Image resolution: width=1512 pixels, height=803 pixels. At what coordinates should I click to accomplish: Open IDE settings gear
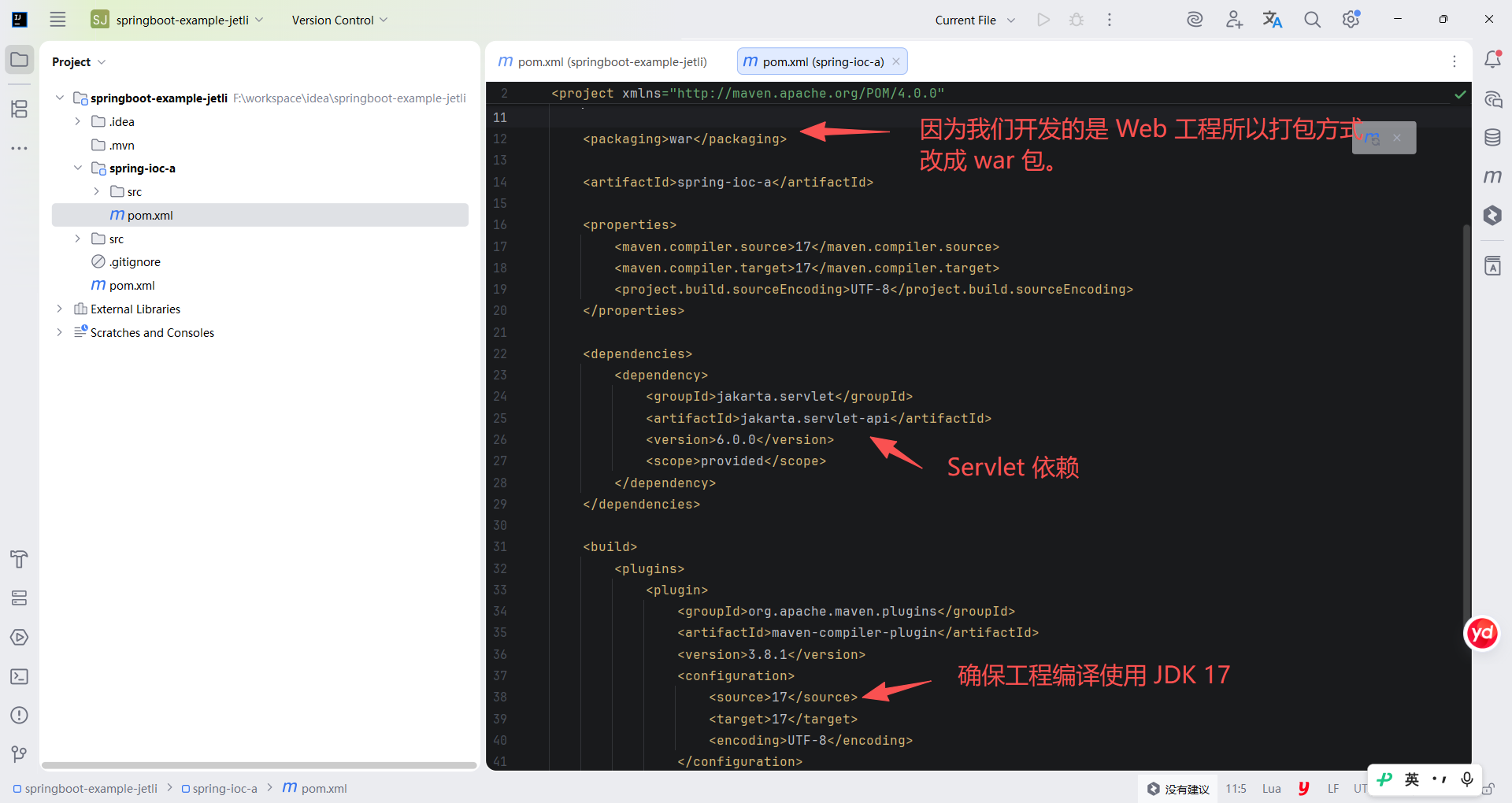pyautogui.click(x=1351, y=20)
